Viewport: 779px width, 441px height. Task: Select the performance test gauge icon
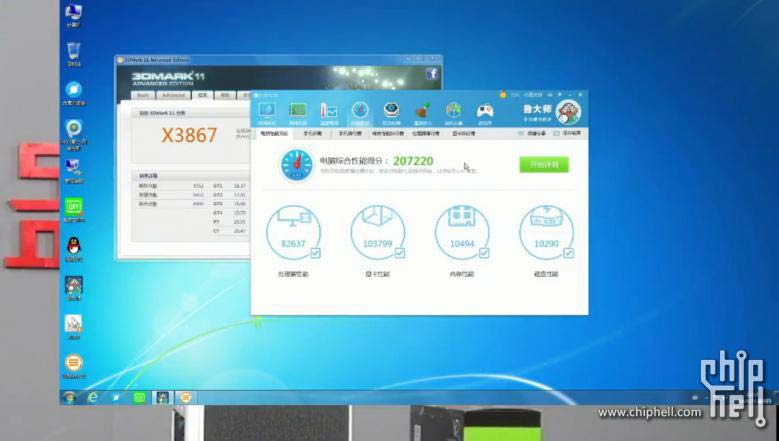(360, 111)
